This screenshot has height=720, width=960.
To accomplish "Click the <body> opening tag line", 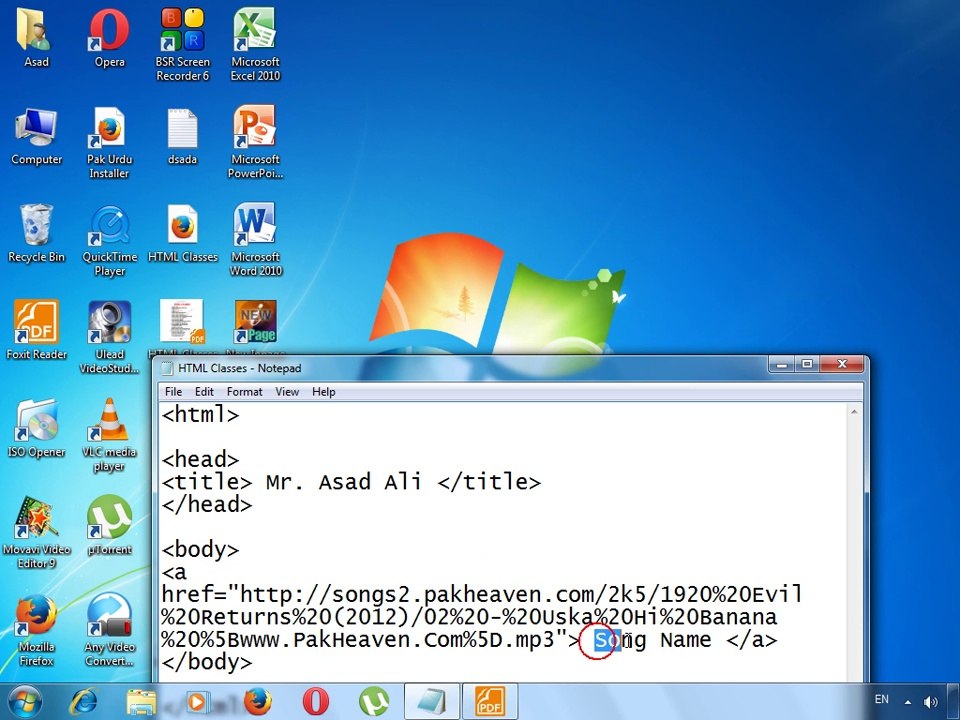I will pyautogui.click(x=200, y=549).
